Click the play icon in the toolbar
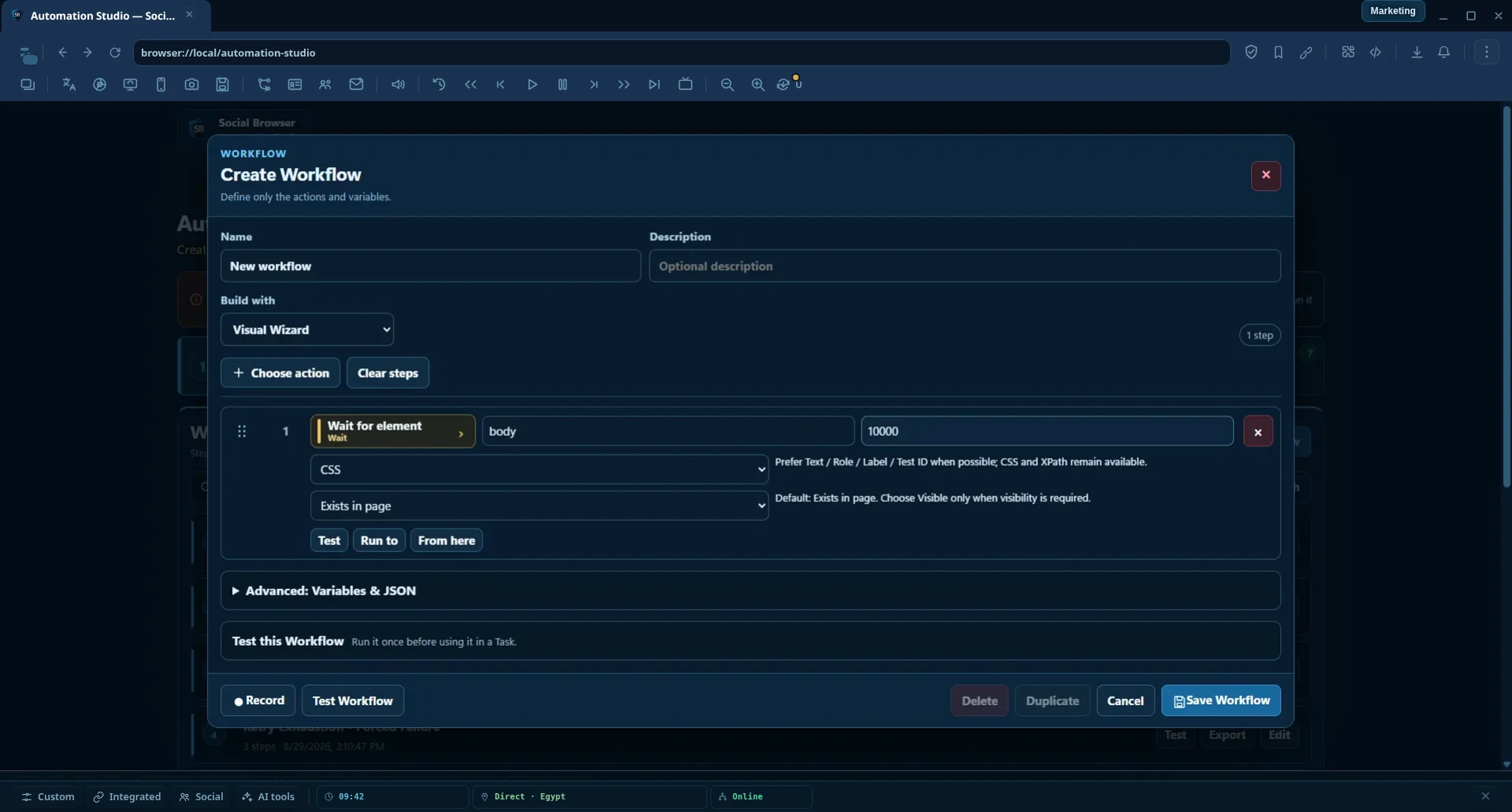This screenshot has height=812, width=1512. click(532, 84)
